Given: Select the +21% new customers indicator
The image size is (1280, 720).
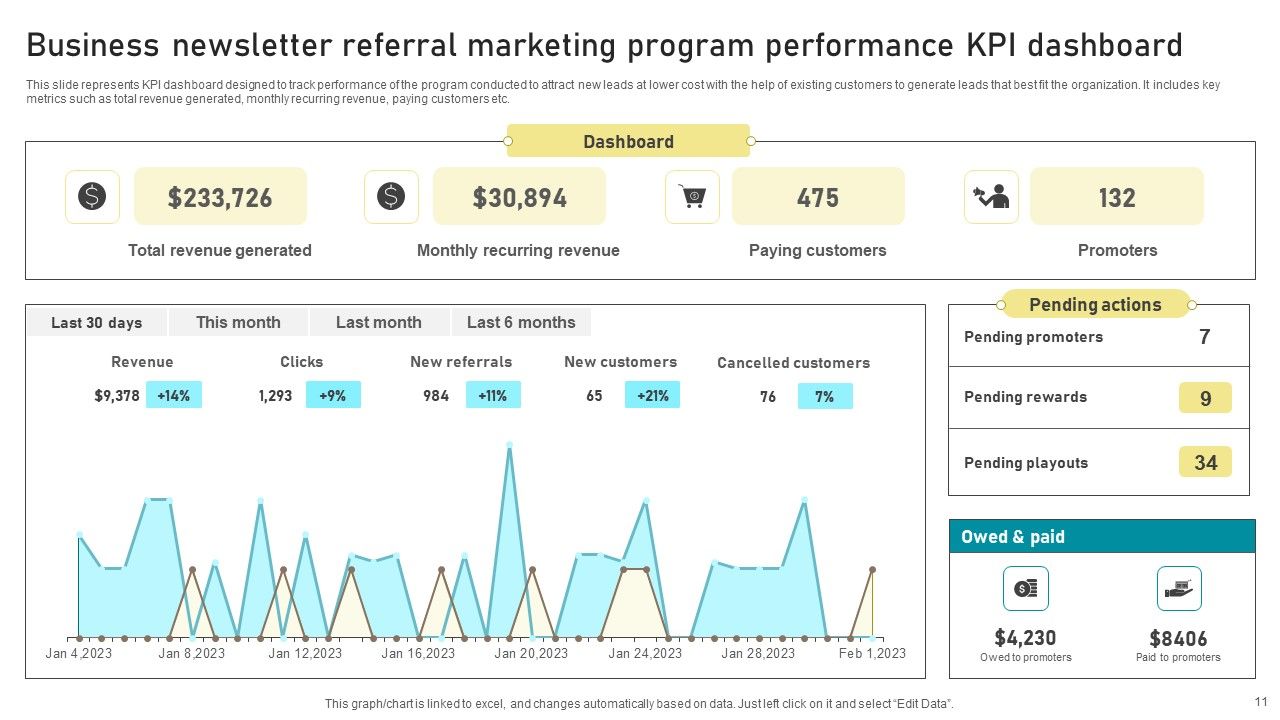Looking at the screenshot, I should pos(652,395).
